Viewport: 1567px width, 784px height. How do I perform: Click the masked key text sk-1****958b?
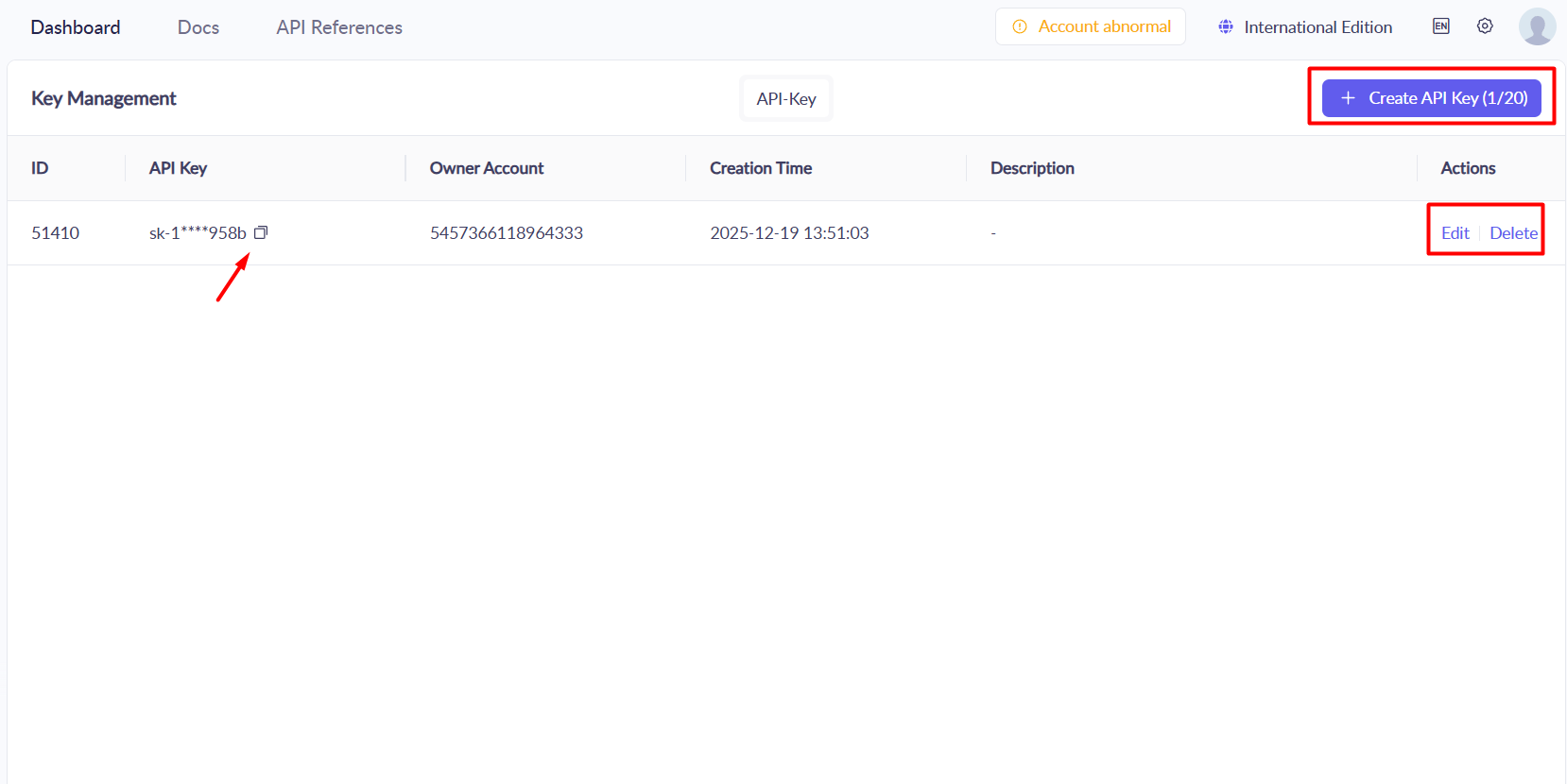198,233
